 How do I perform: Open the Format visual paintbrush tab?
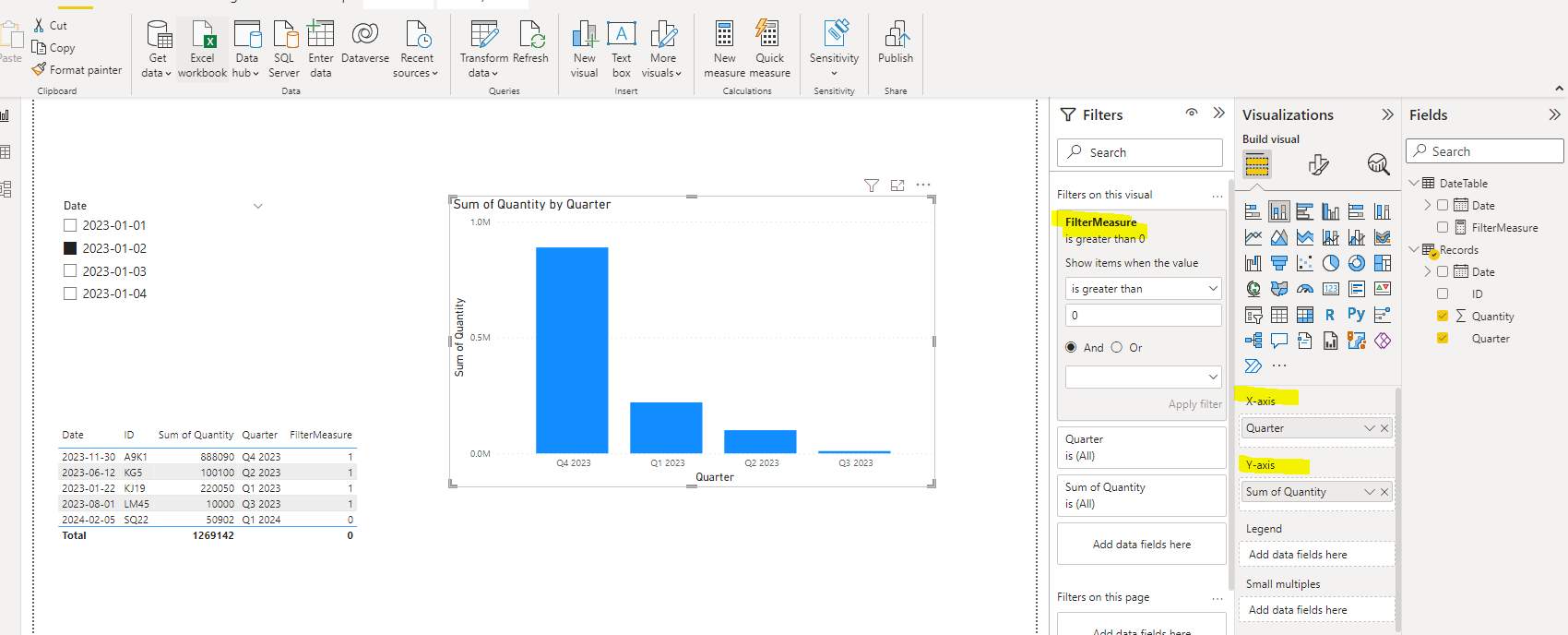point(1318,164)
